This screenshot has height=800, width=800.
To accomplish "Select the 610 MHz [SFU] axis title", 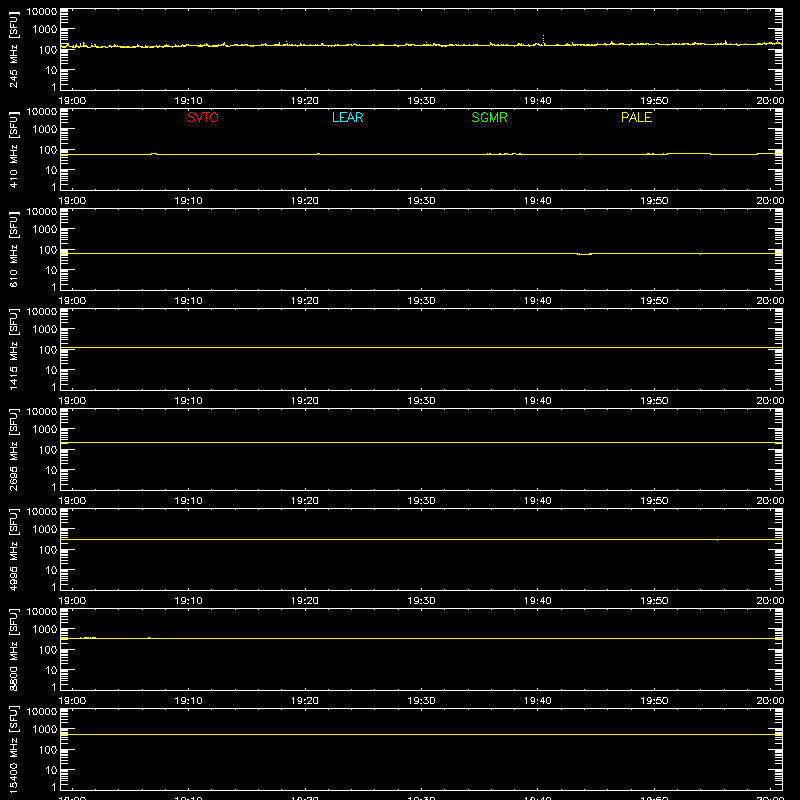I will pyautogui.click(x=14, y=249).
